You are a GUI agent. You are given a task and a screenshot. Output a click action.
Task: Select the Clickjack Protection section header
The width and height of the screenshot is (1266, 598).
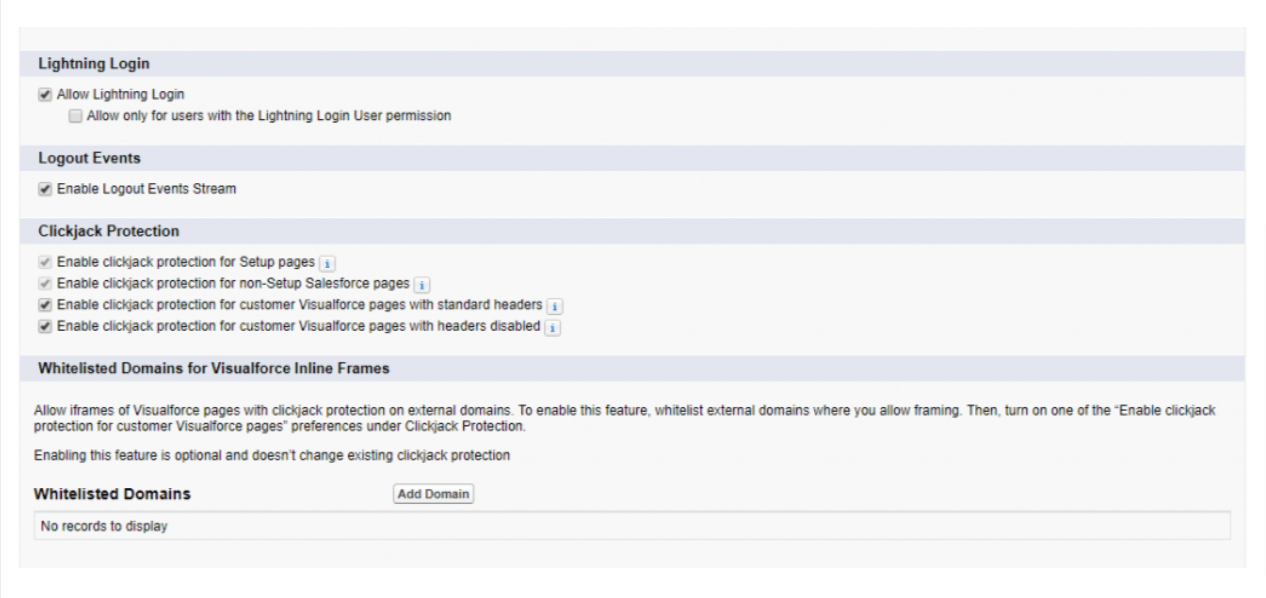108,231
